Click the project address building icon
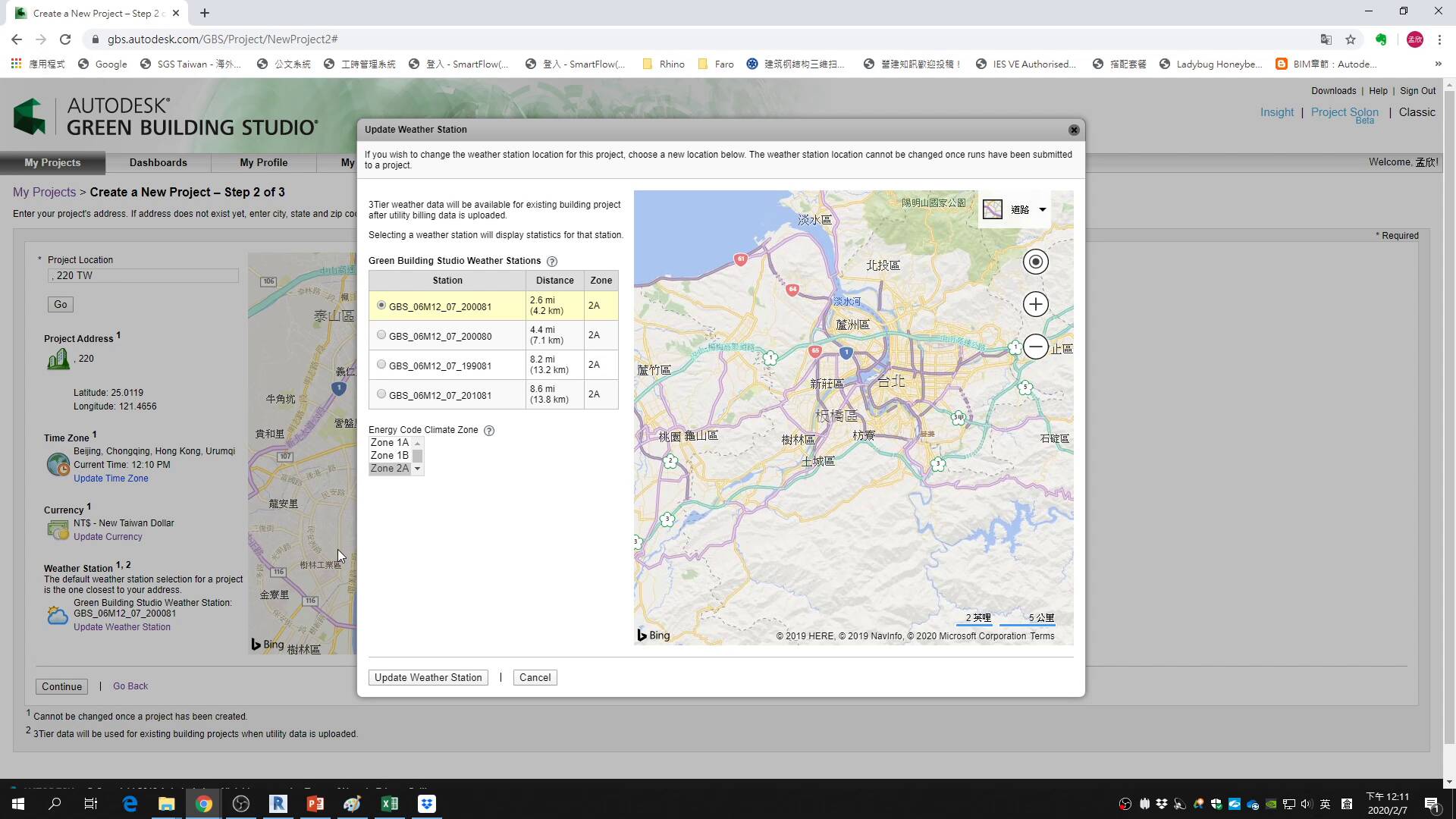 pyautogui.click(x=58, y=359)
